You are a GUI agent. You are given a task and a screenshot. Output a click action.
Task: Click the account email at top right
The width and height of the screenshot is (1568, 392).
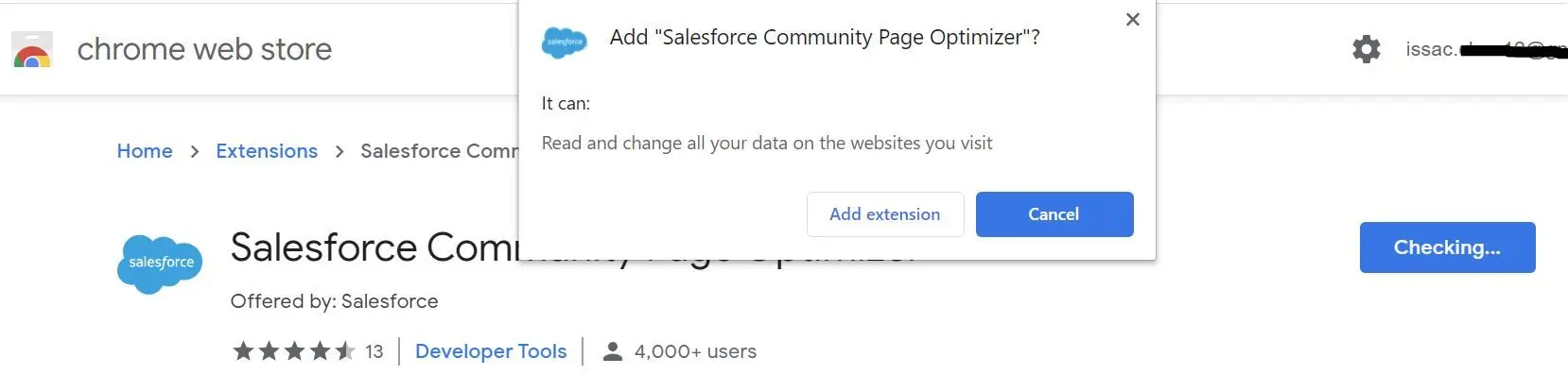tap(1486, 49)
